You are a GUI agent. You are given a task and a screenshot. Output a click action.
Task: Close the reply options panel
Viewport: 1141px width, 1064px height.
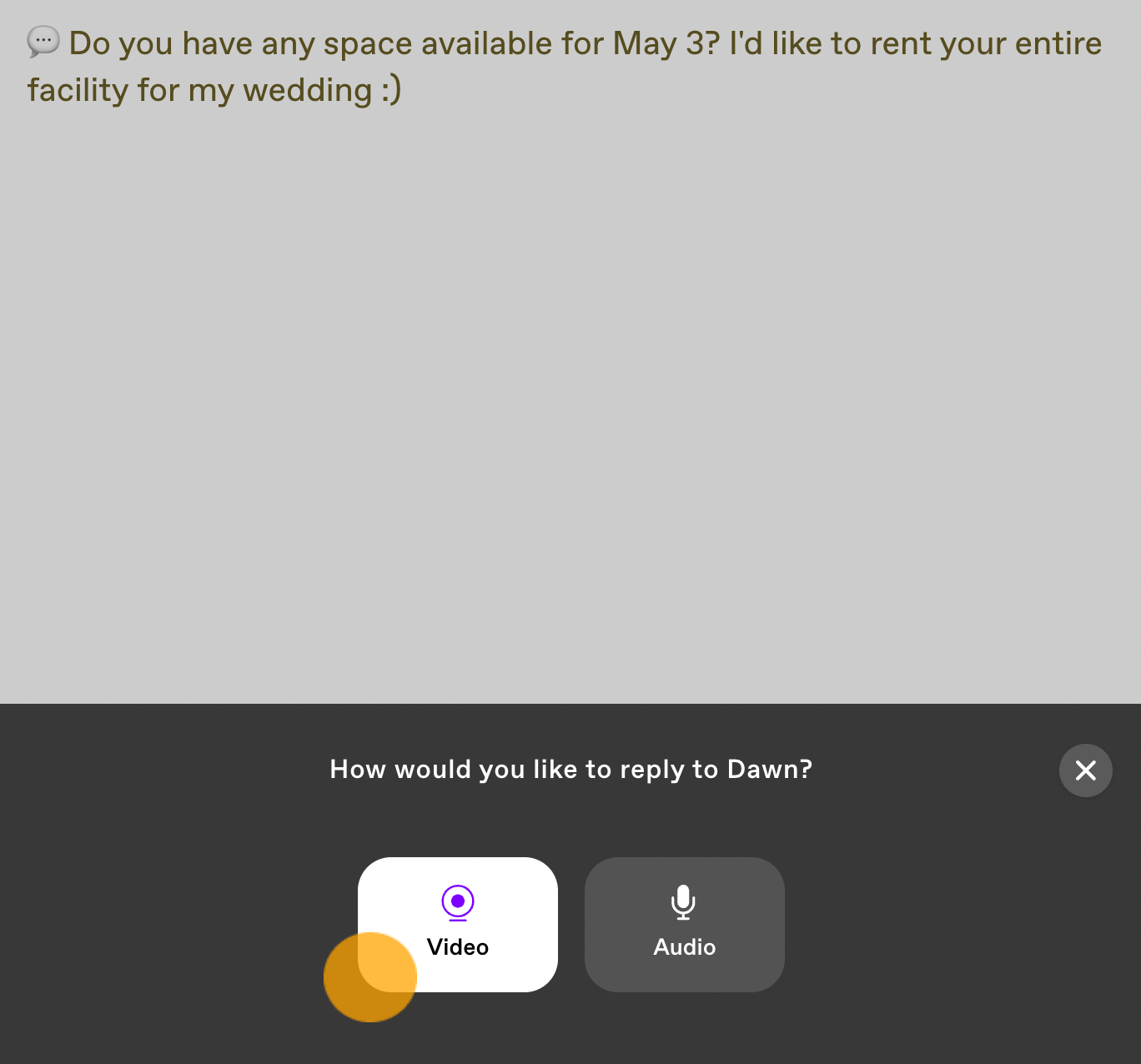point(1086,770)
